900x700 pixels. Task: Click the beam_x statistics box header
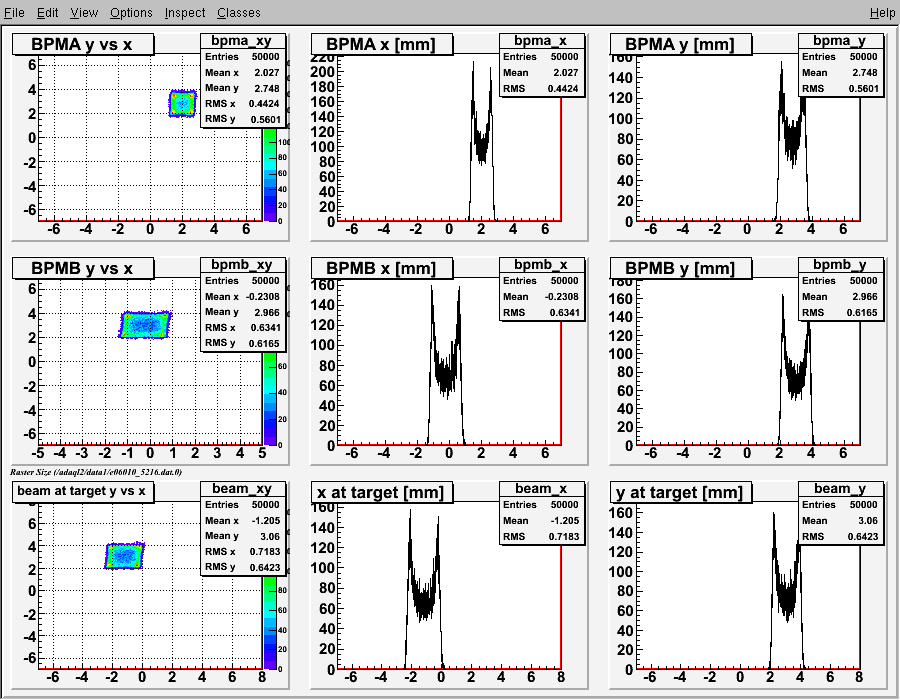(x=541, y=488)
